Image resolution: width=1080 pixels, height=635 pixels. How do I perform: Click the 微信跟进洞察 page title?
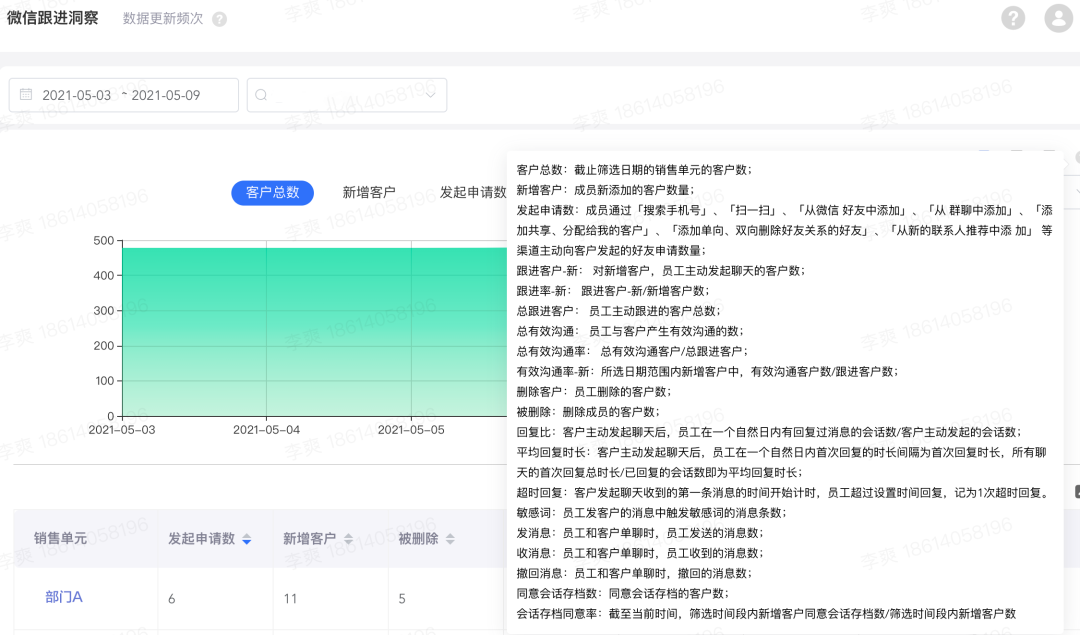point(52,18)
